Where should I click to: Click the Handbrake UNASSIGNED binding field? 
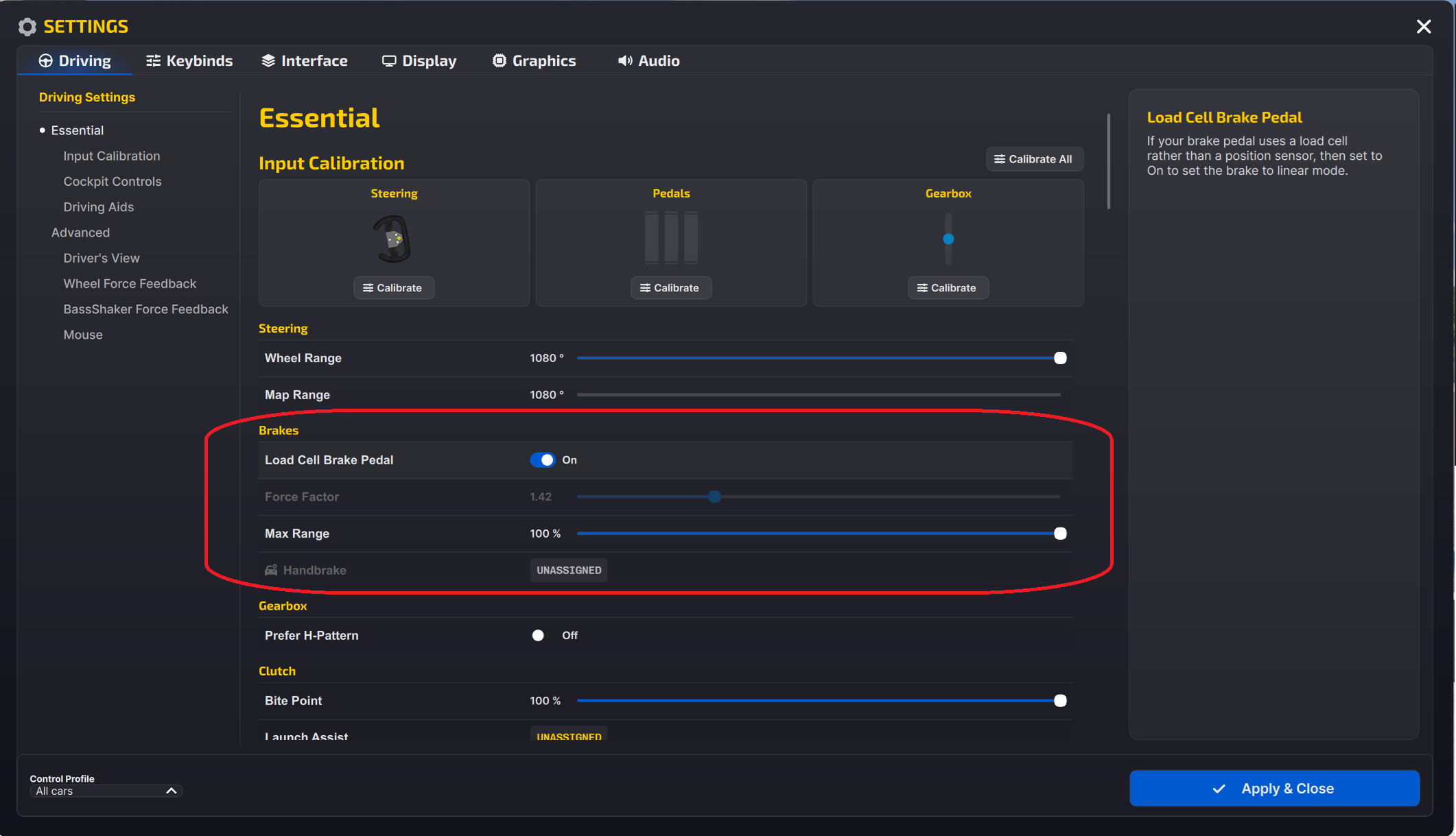click(569, 570)
